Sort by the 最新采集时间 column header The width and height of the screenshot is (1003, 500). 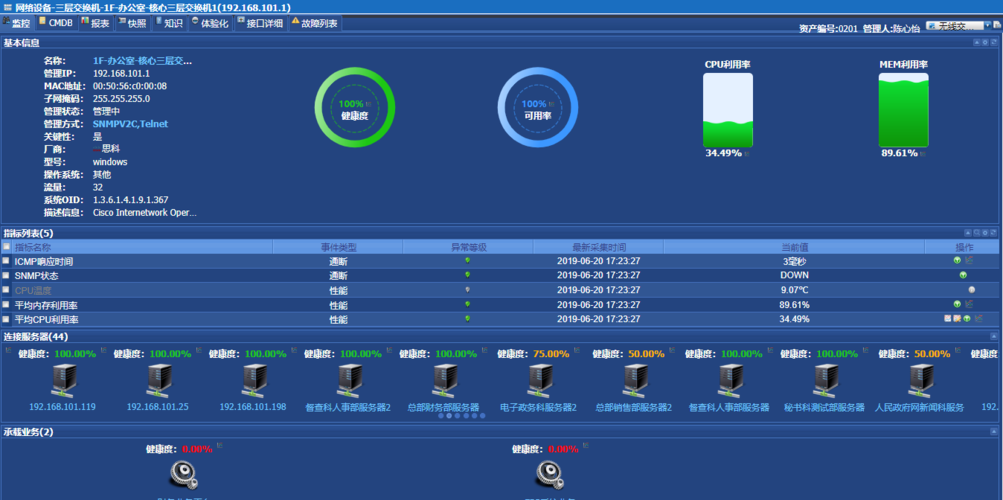598,247
